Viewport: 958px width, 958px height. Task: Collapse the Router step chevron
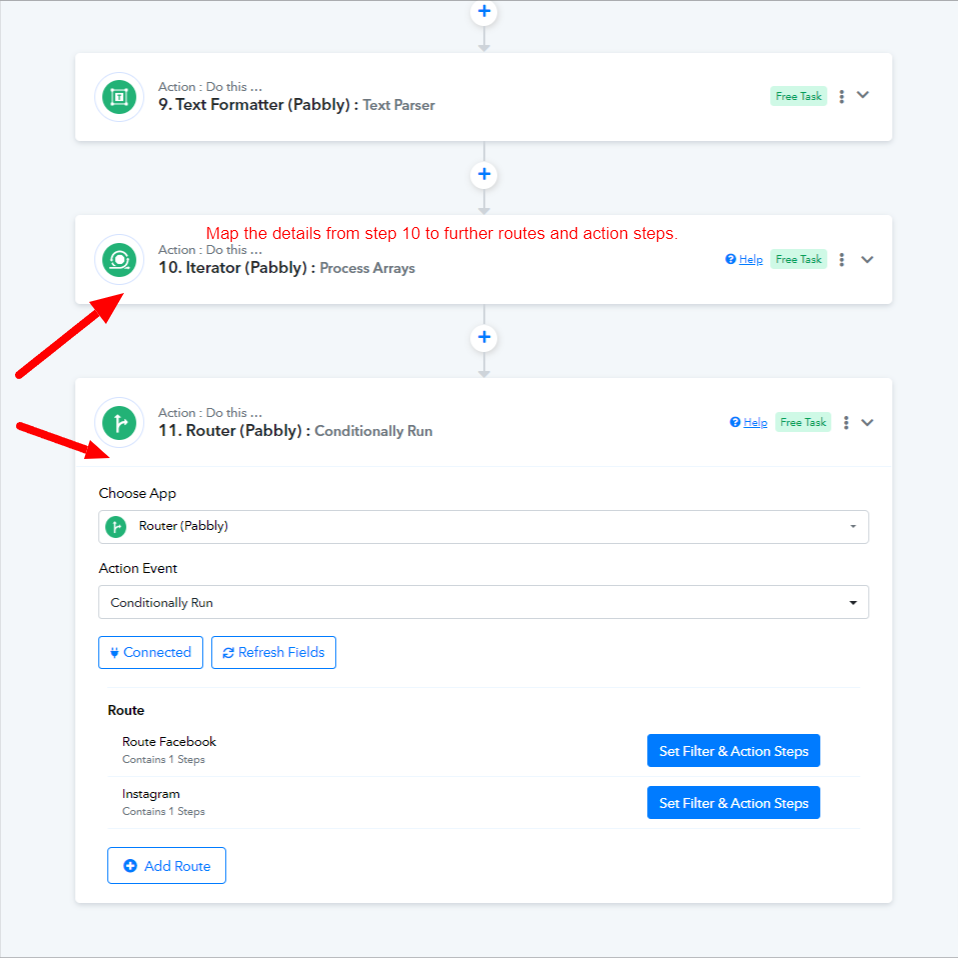pyautogui.click(x=867, y=423)
